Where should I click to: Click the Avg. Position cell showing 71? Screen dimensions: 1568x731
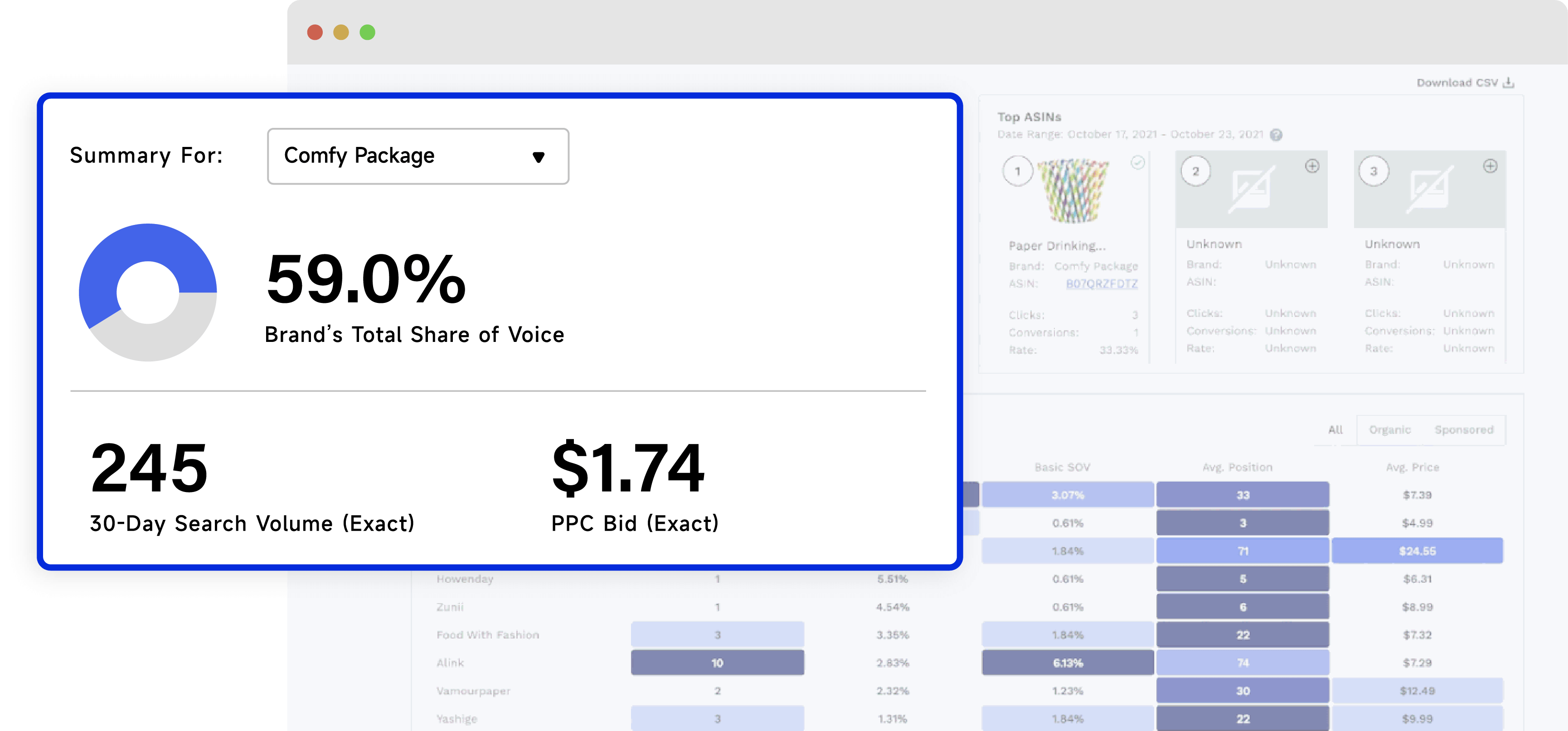coord(1243,551)
